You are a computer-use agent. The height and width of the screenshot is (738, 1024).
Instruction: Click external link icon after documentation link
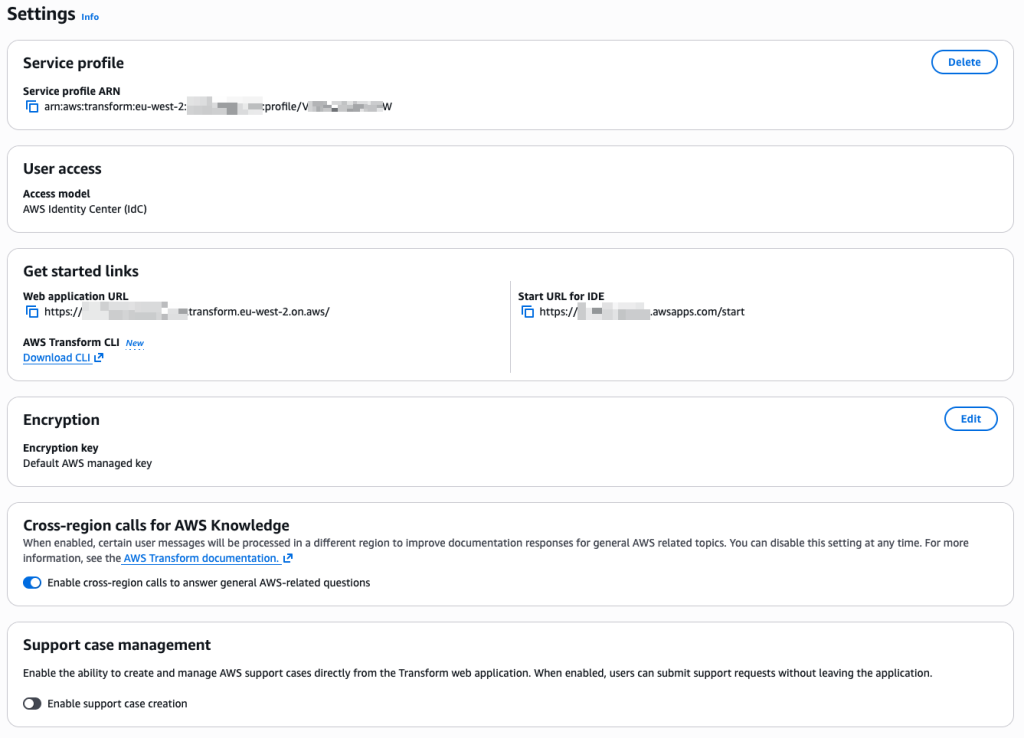pos(288,559)
